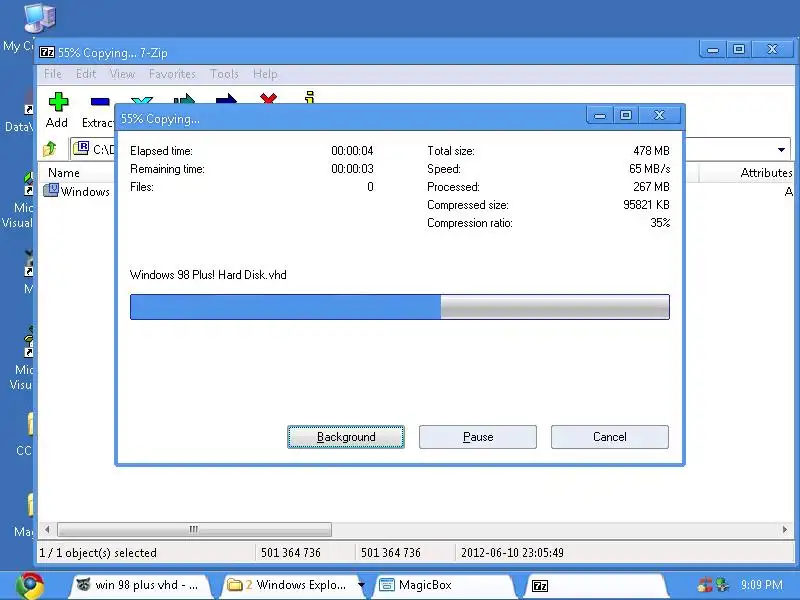This screenshot has height=600, width=800.
Task: Click the '00:00:03' remaining time value
Action: click(x=353, y=169)
